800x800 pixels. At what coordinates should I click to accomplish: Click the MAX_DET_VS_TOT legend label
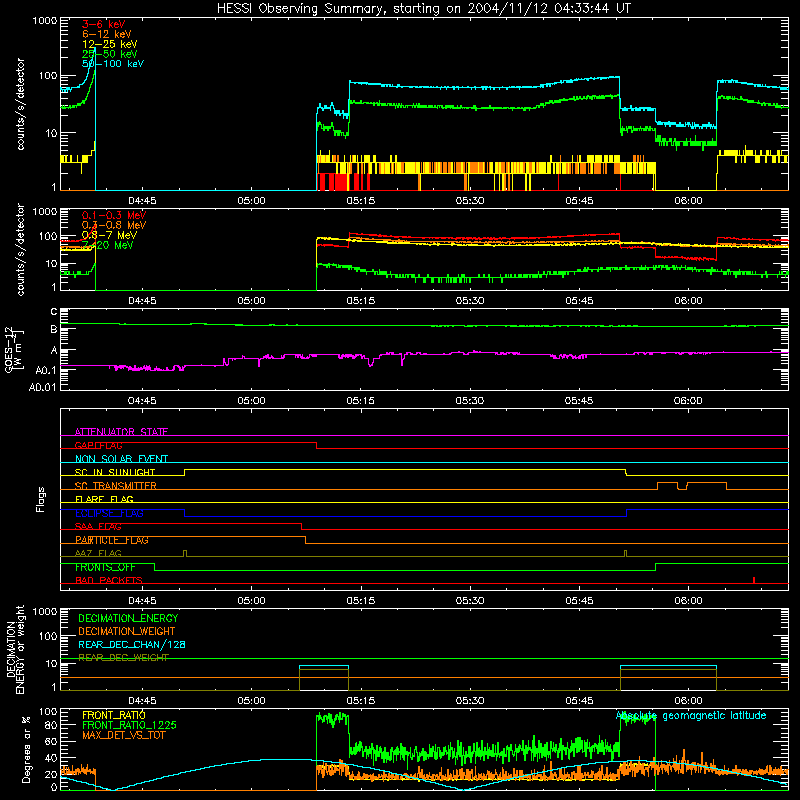click(x=123, y=735)
